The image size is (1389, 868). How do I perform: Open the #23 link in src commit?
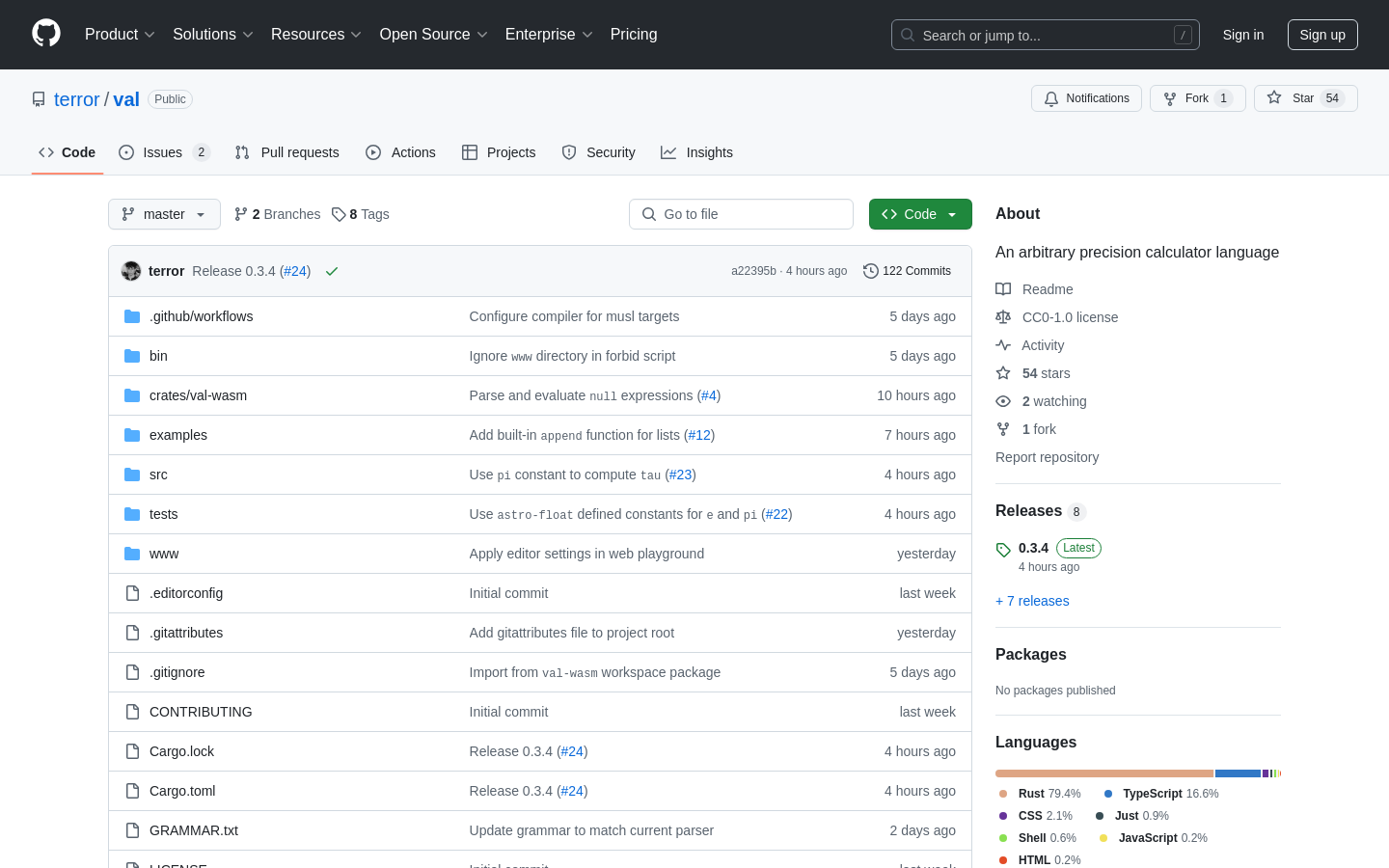pyautogui.click(x=680, y=475)
